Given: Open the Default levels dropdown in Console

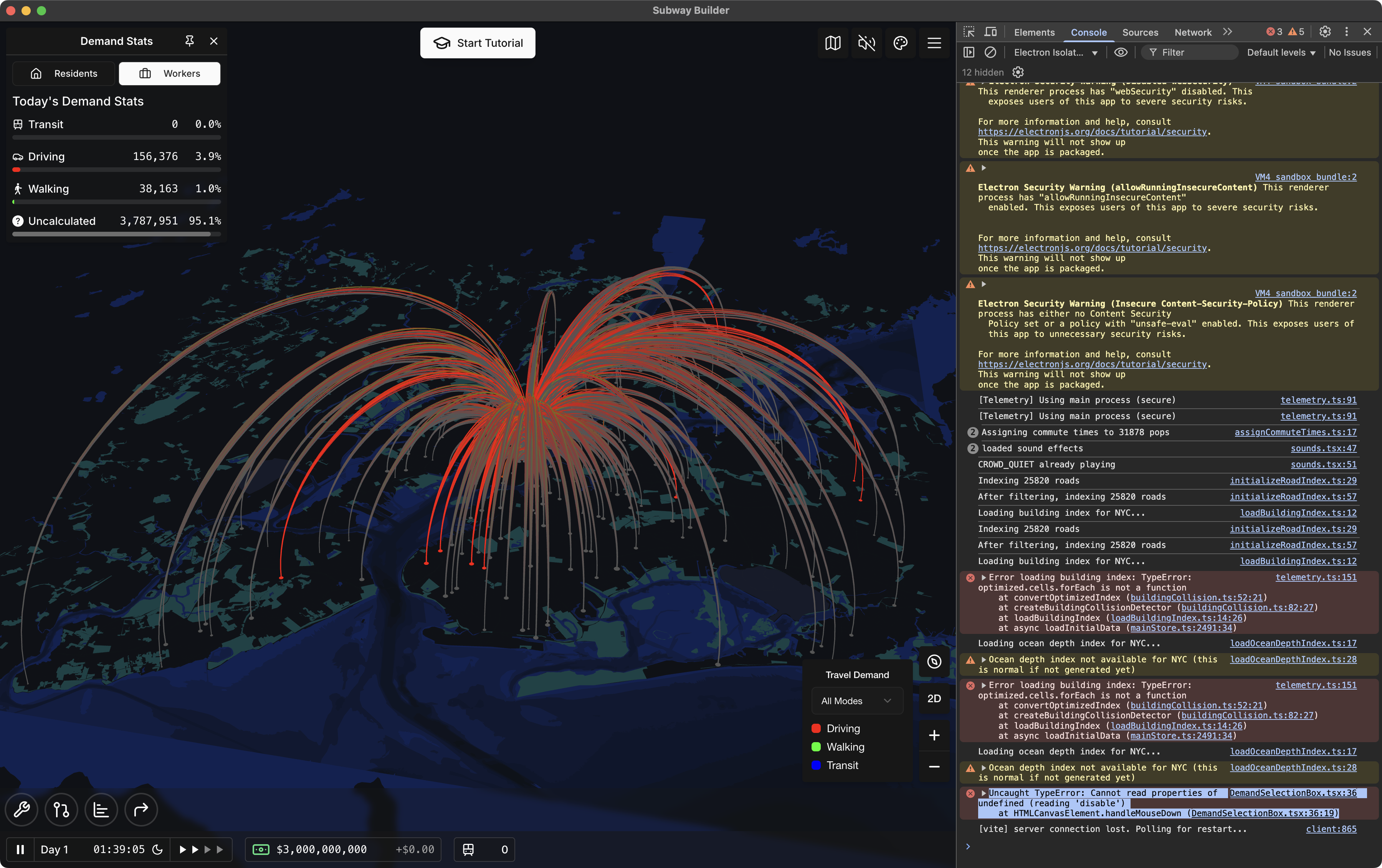Looking at the screenshot, I should click(x=1281, y=52).
